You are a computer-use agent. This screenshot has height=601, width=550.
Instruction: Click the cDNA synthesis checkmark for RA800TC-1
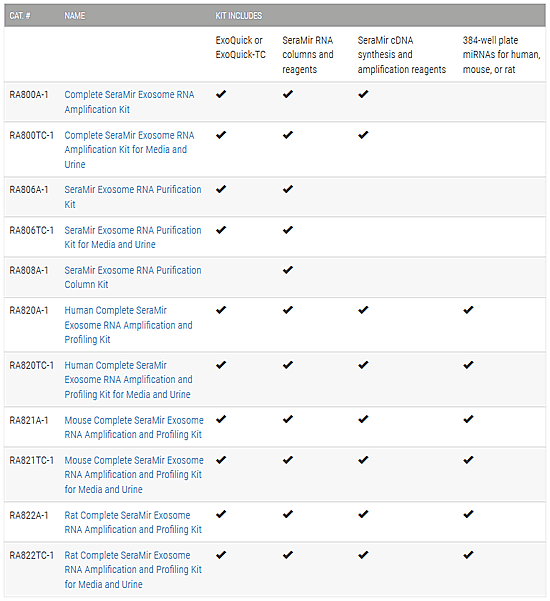point(363,135)
